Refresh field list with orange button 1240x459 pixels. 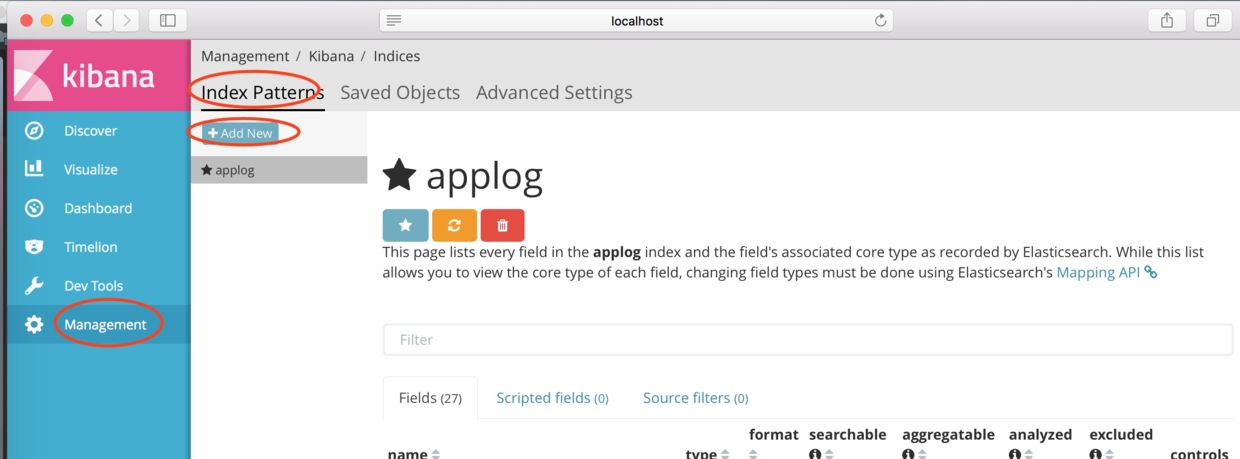pyautogui.click(x=454, y=225)
